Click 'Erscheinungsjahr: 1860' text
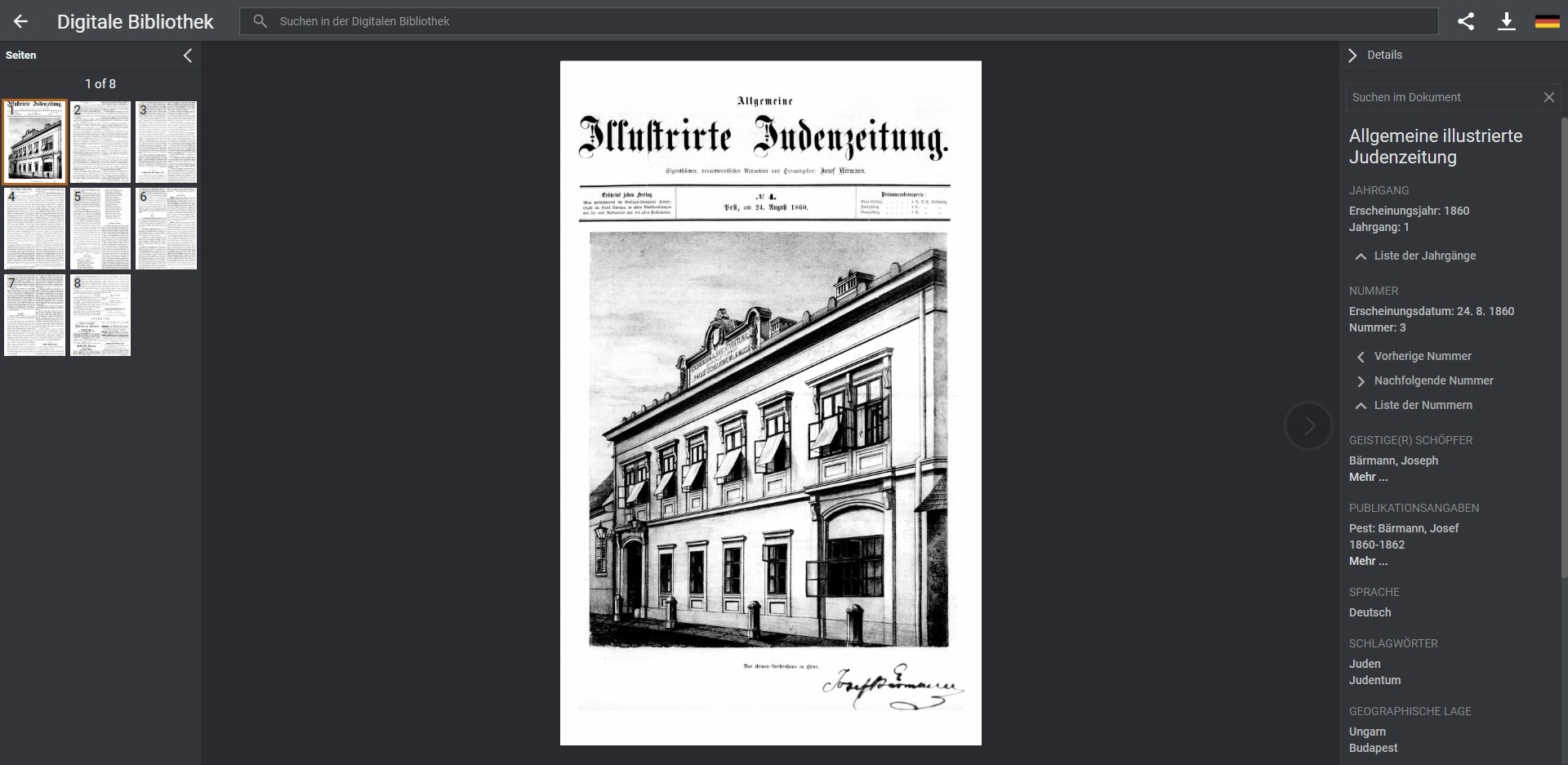The width and height of the screenshot is (1568, 765). point(1409,211)
